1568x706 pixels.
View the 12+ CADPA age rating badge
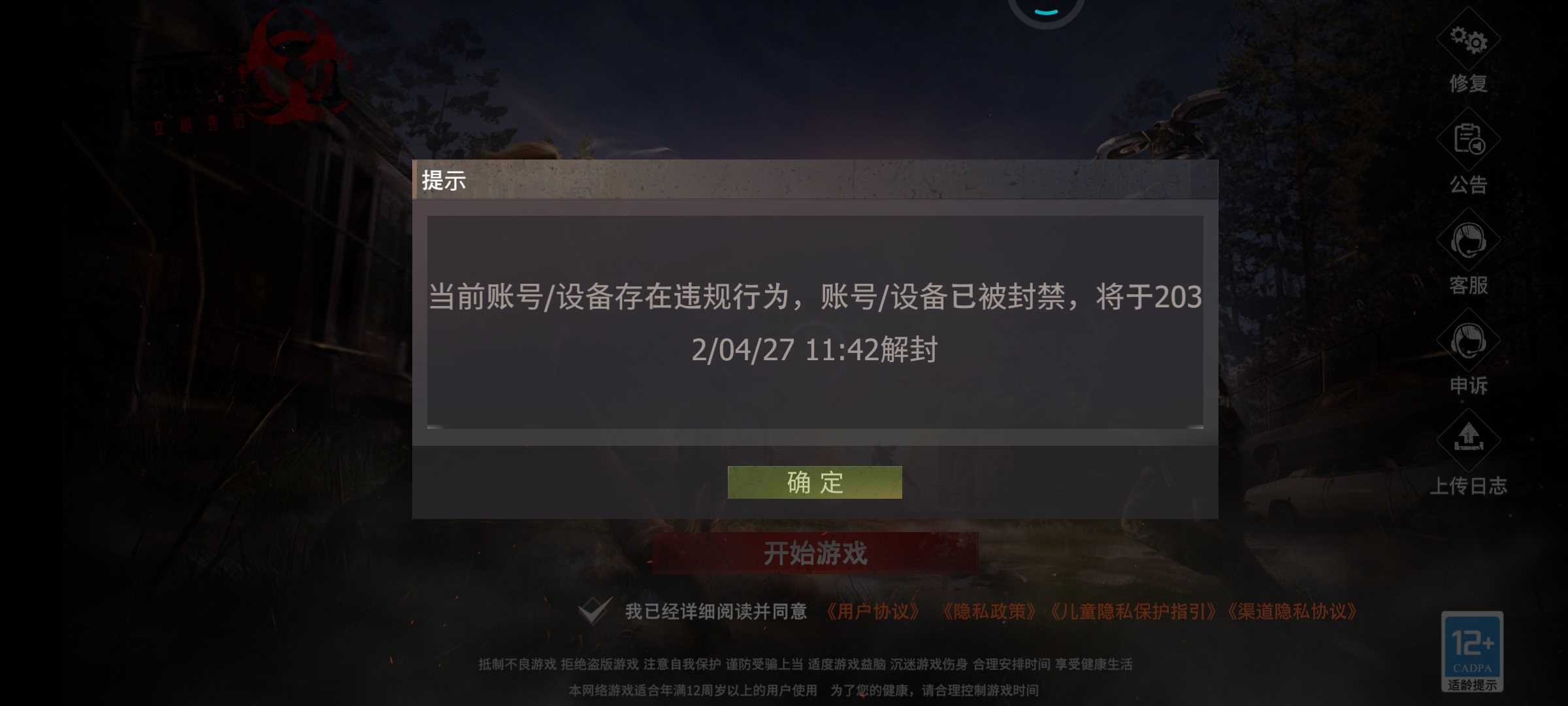tap(1472, 652)
